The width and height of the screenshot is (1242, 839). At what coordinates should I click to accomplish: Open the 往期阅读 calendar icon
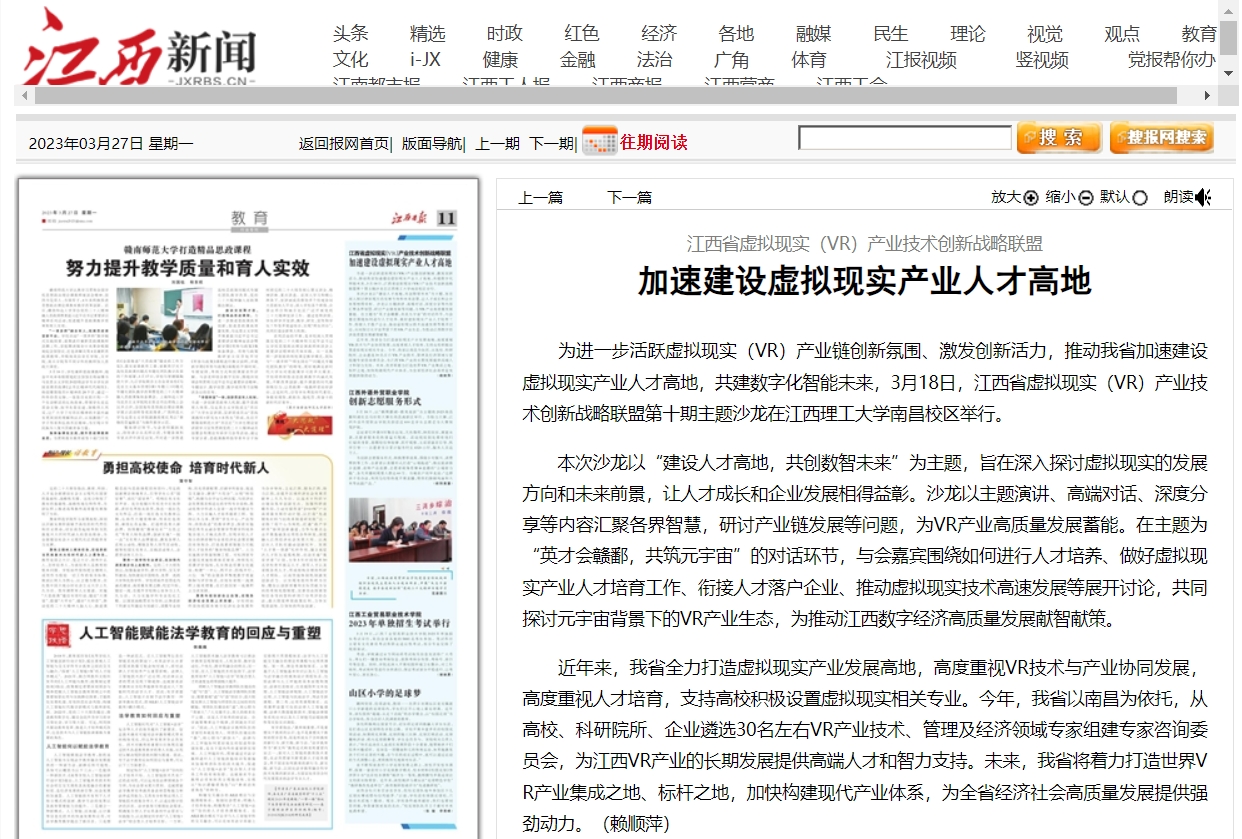coord(599,141)
